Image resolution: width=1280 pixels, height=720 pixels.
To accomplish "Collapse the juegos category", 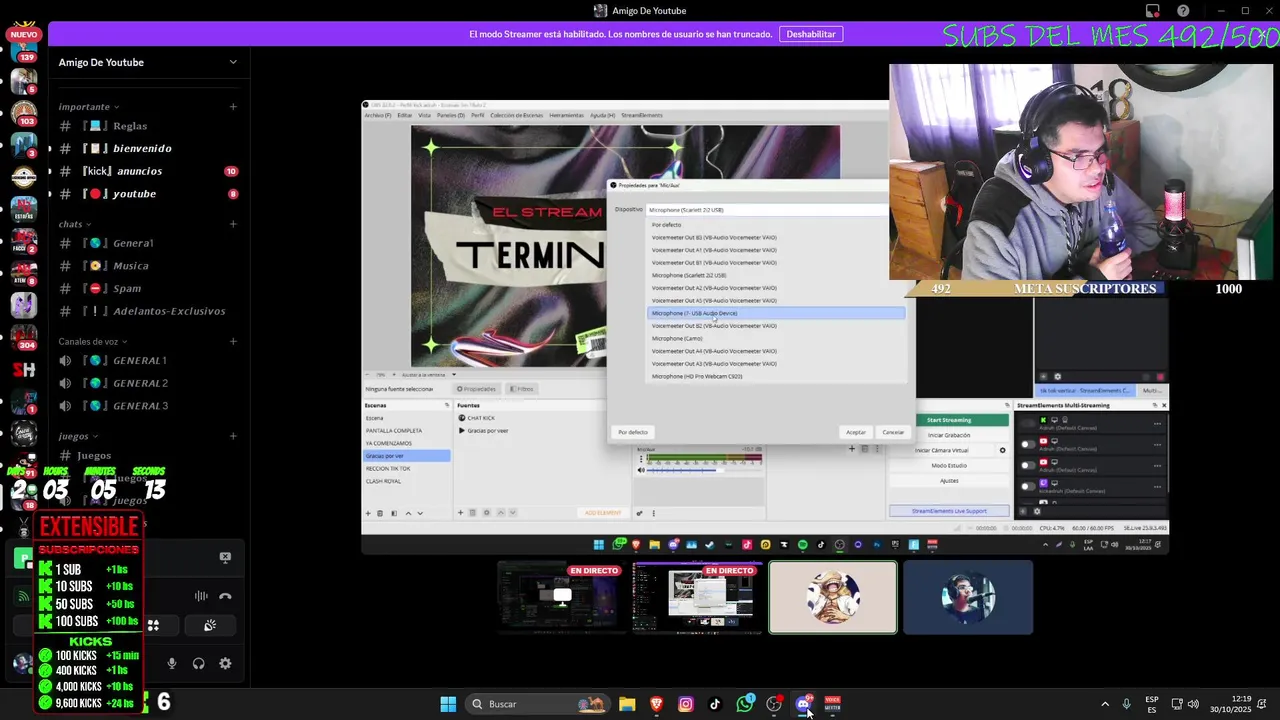I will 78,436.
